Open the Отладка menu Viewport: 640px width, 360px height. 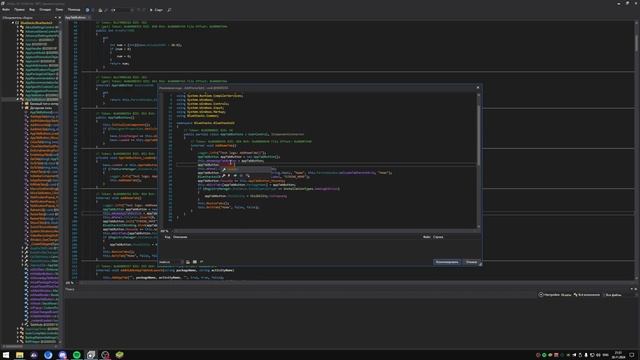point(45,9)
